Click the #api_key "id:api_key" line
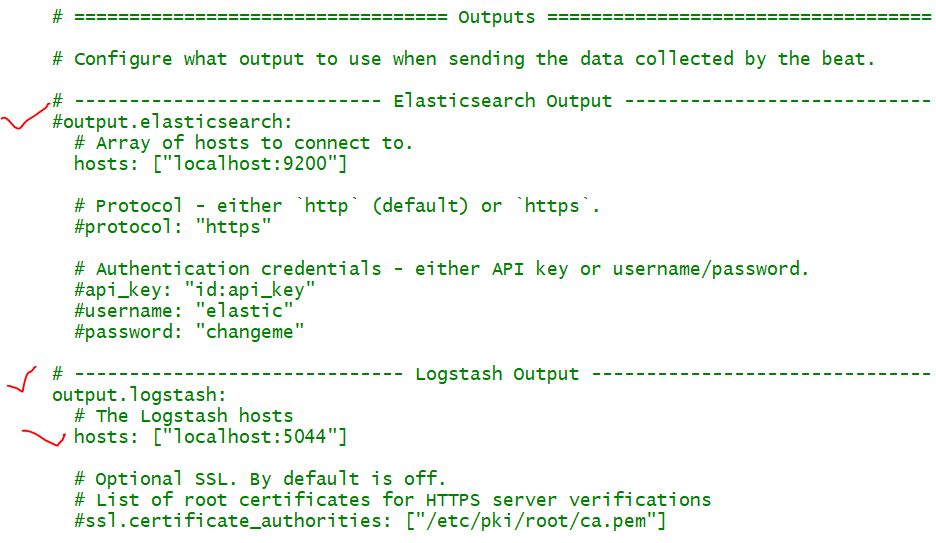Screen dimensions: 936x543 click(195, 290)
